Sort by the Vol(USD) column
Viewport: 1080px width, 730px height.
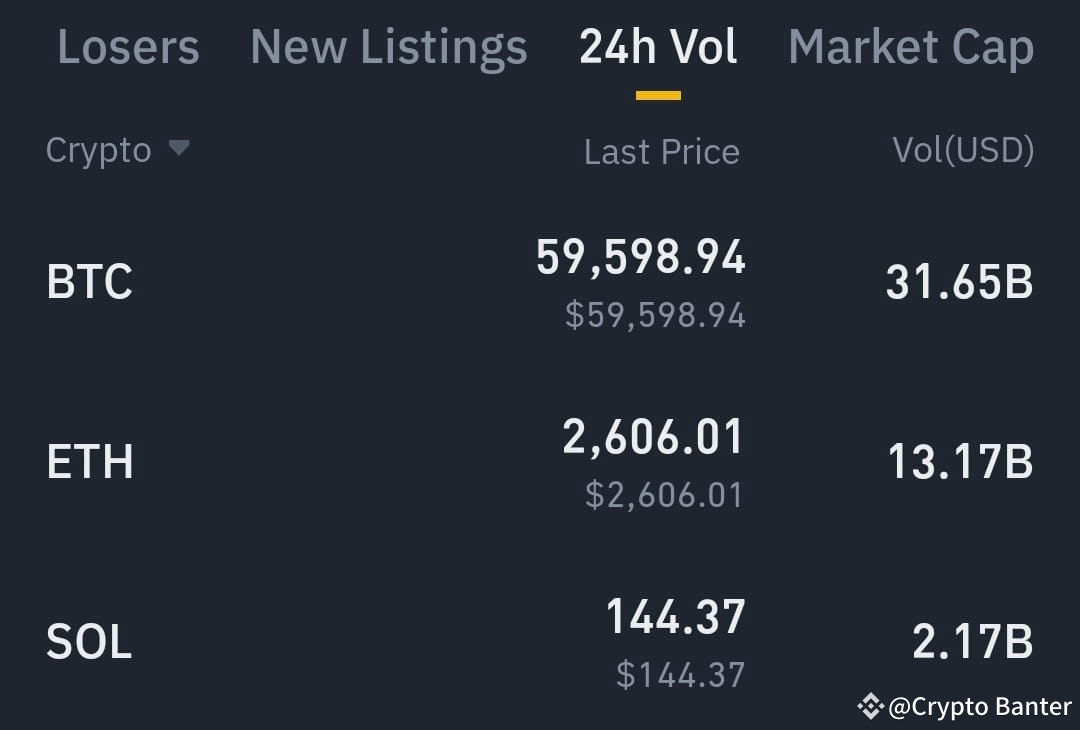[963, 150]
